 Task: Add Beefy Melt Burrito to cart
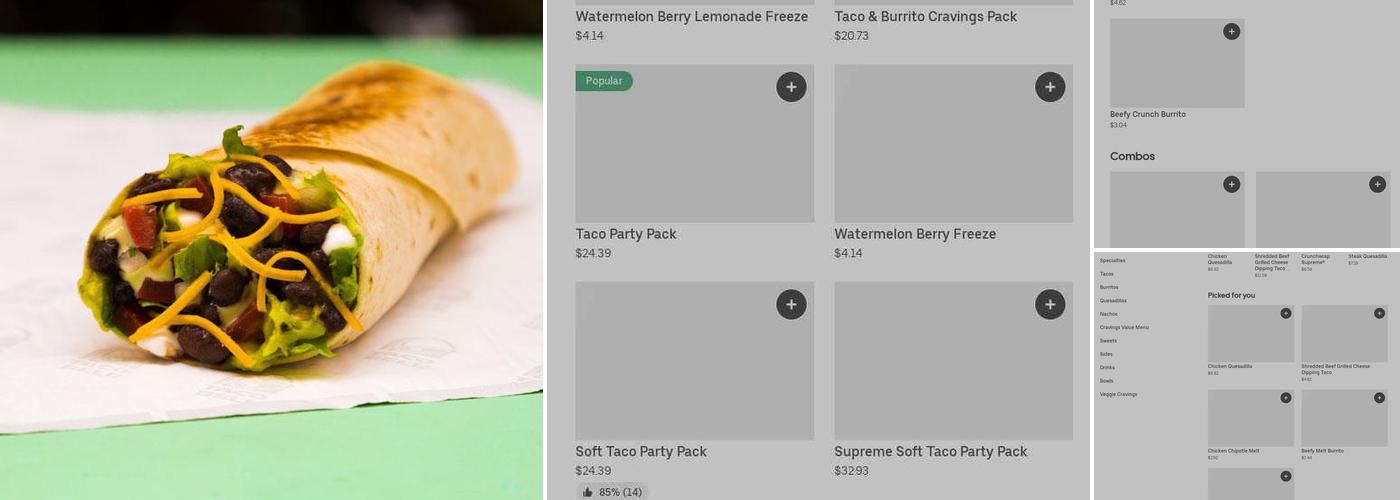1379,398
